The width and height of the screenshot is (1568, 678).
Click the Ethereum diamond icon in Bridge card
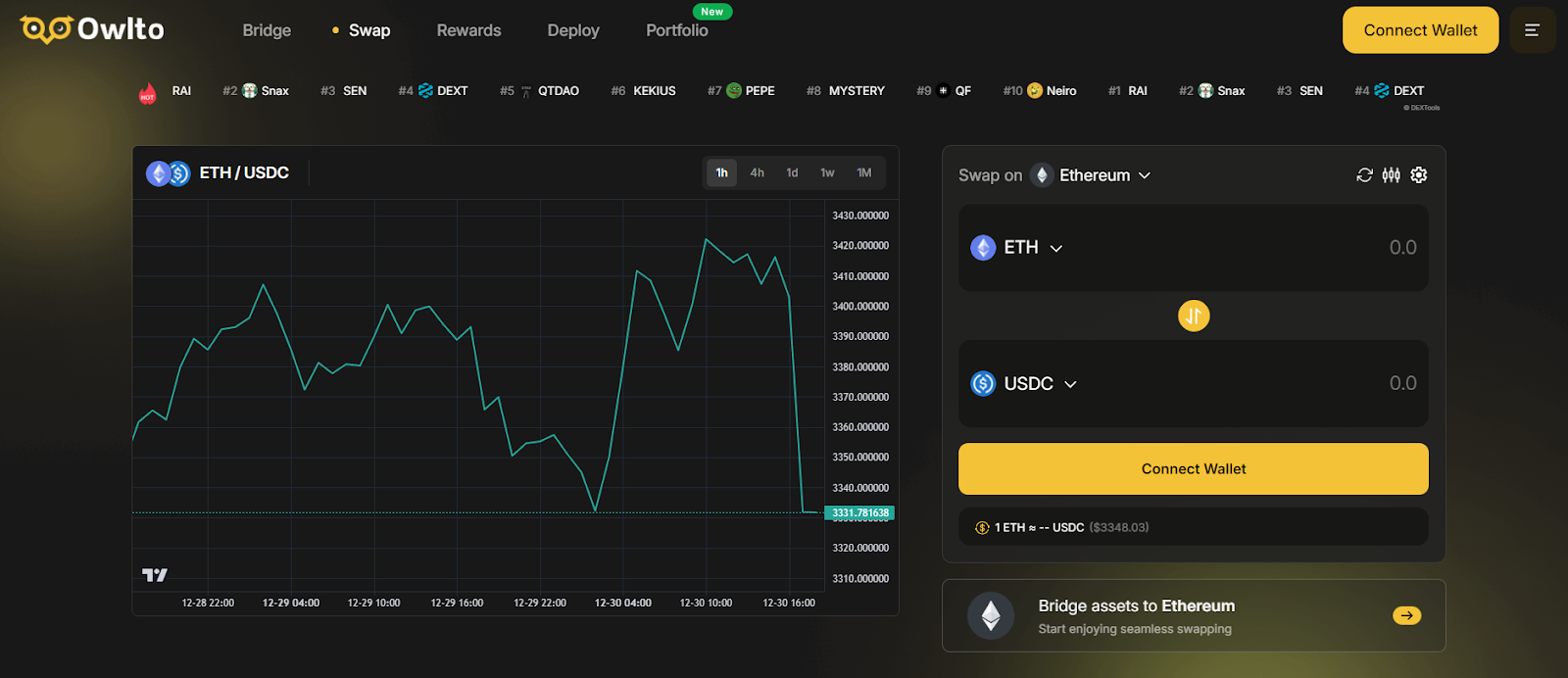tap(991, 615)
